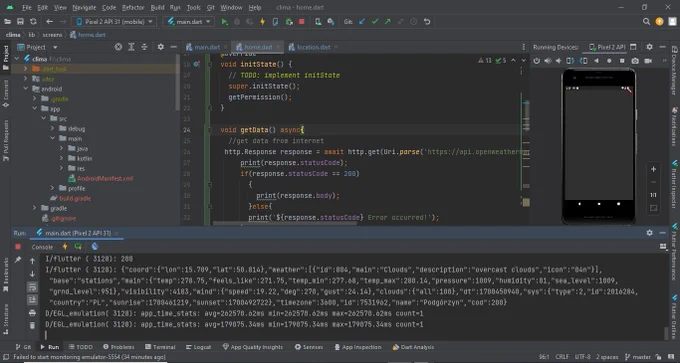Click the emulator overview square button
This screenshot has height=363, width=680.
pos(622,61)
